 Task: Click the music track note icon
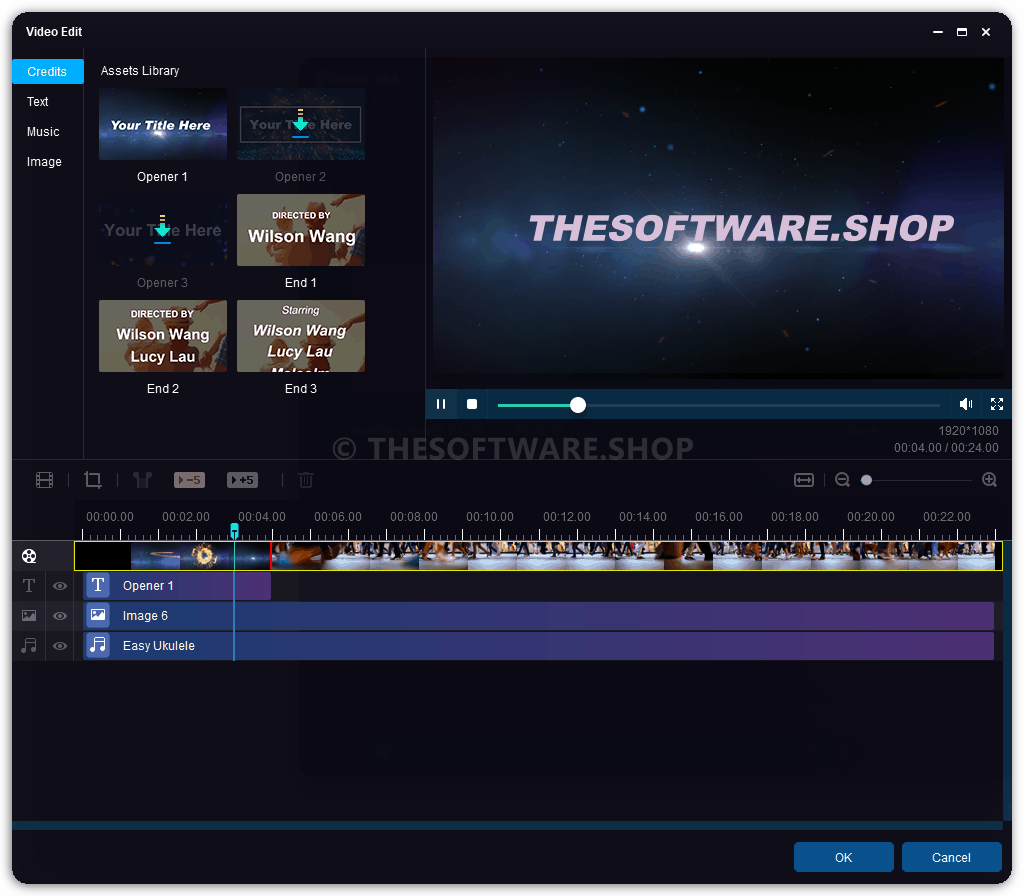29,646
